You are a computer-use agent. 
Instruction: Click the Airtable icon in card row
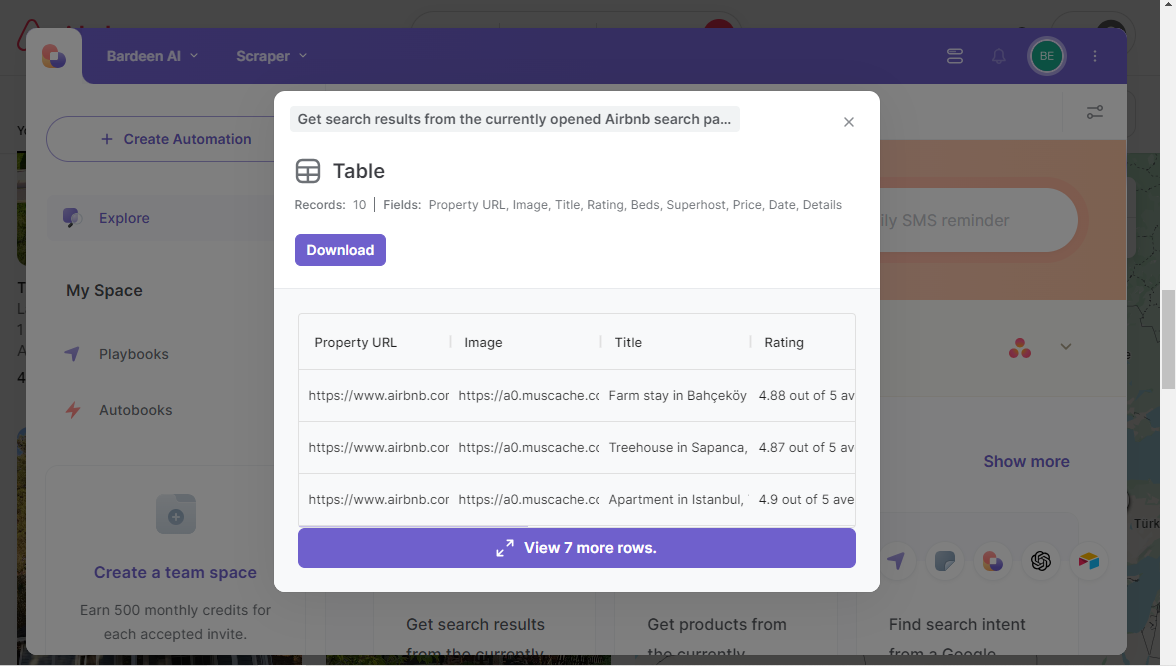click(1089, 561)
